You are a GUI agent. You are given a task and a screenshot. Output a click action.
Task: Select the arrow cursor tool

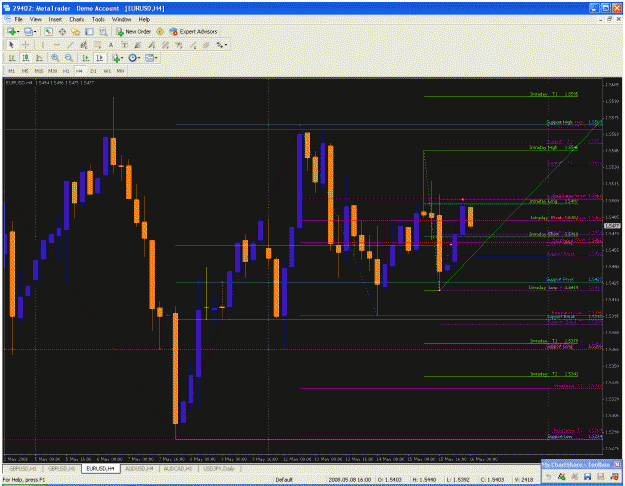coord(11,45)
